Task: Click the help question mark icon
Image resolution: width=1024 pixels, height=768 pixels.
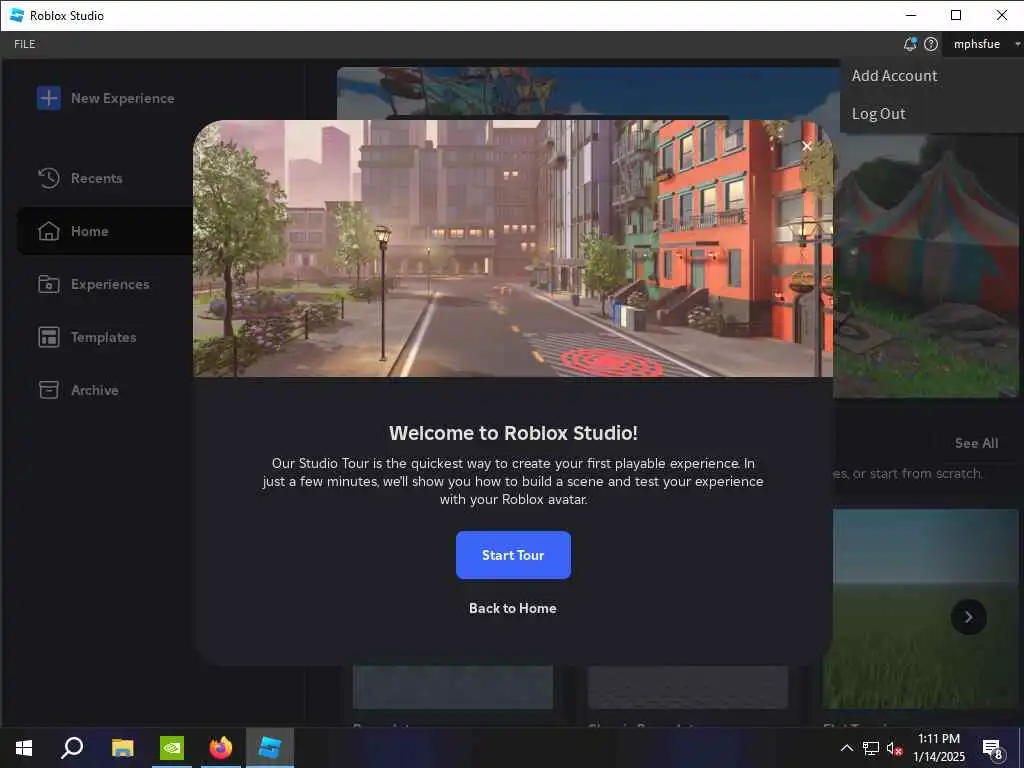Action: click(x=931, y=44)
